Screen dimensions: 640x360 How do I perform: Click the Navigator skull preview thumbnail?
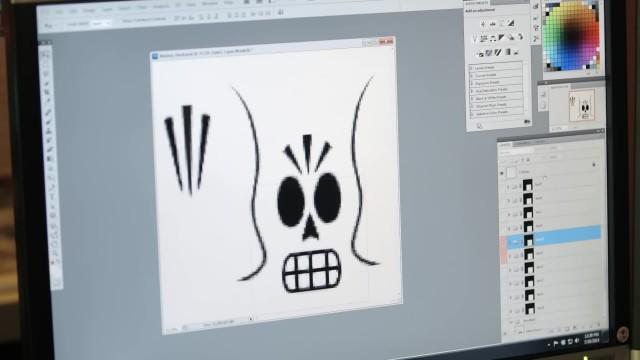pos(582,106)
